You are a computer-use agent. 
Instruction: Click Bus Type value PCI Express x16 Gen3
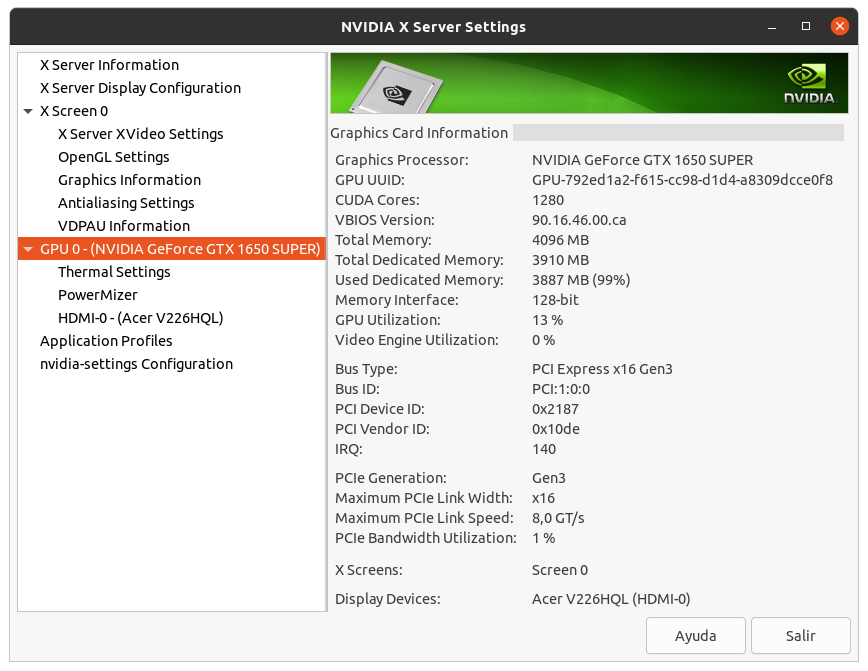pyautogui.click(x=602, y=369)
